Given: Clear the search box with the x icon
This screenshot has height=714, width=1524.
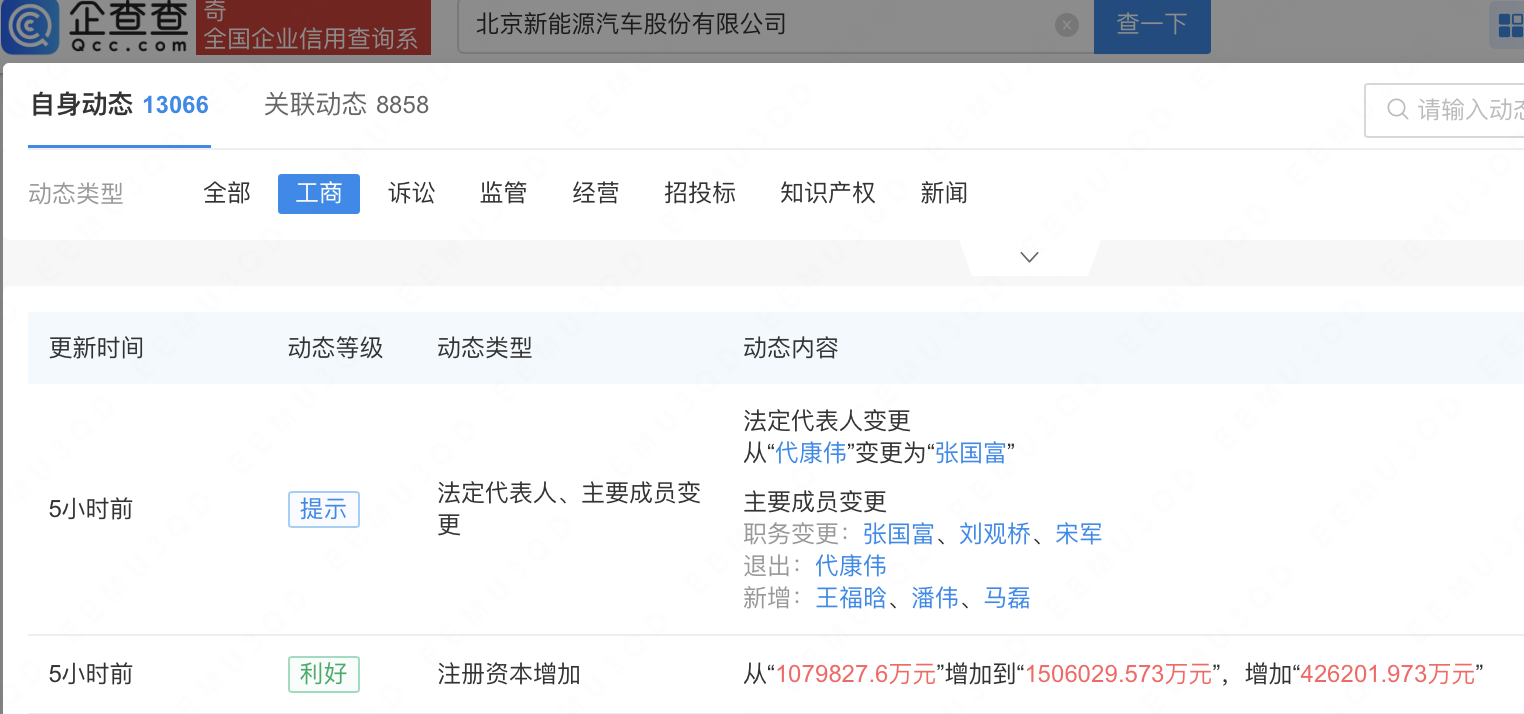Looking at the screenshot, I should (1067, 25).
